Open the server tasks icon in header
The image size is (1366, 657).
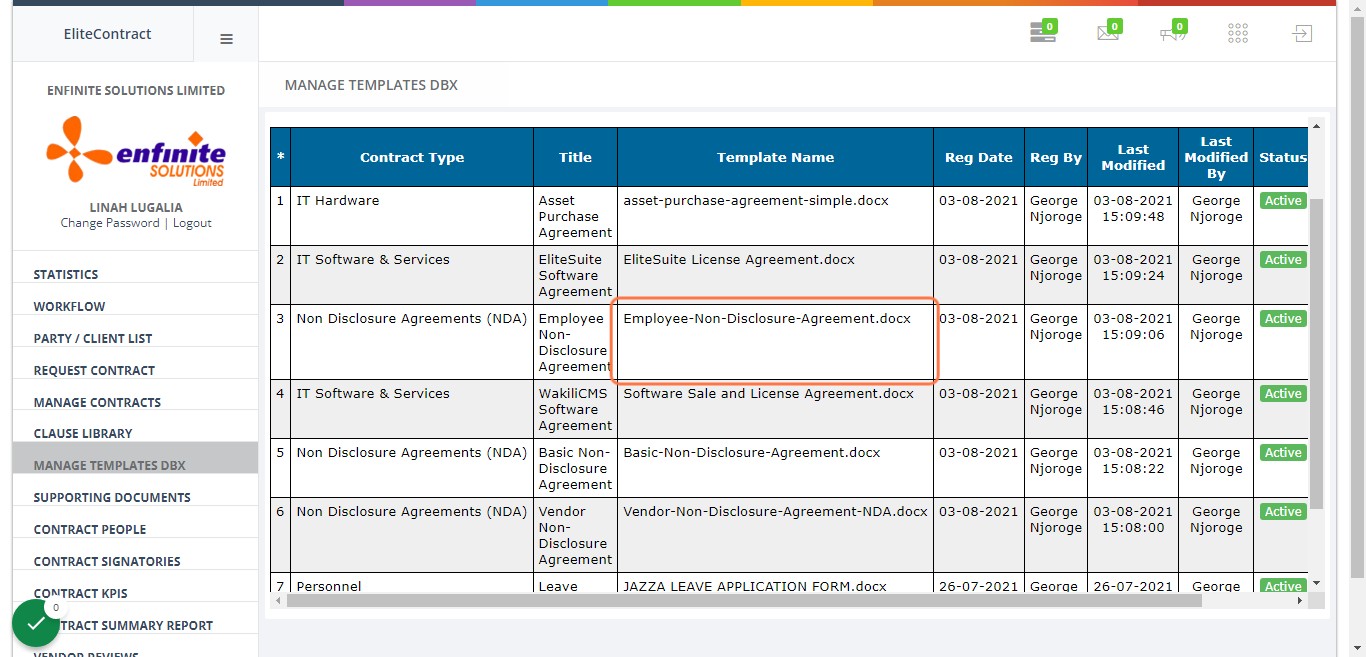click(x=1043, y=33)
